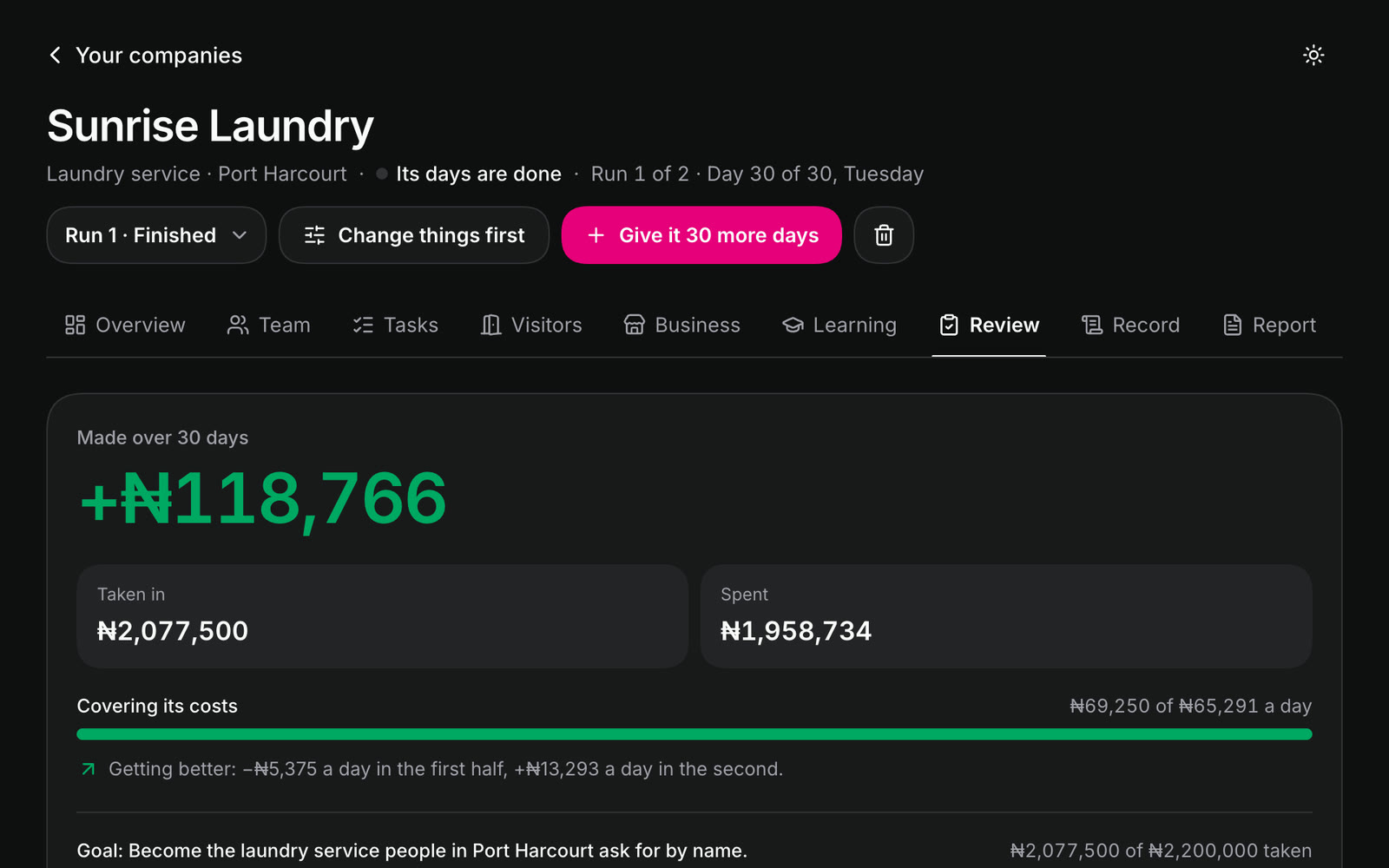Image resolution: width=1389 pixels, height=868 pixels.
Task: Open the Team tab
Action: tap(268, 325)
